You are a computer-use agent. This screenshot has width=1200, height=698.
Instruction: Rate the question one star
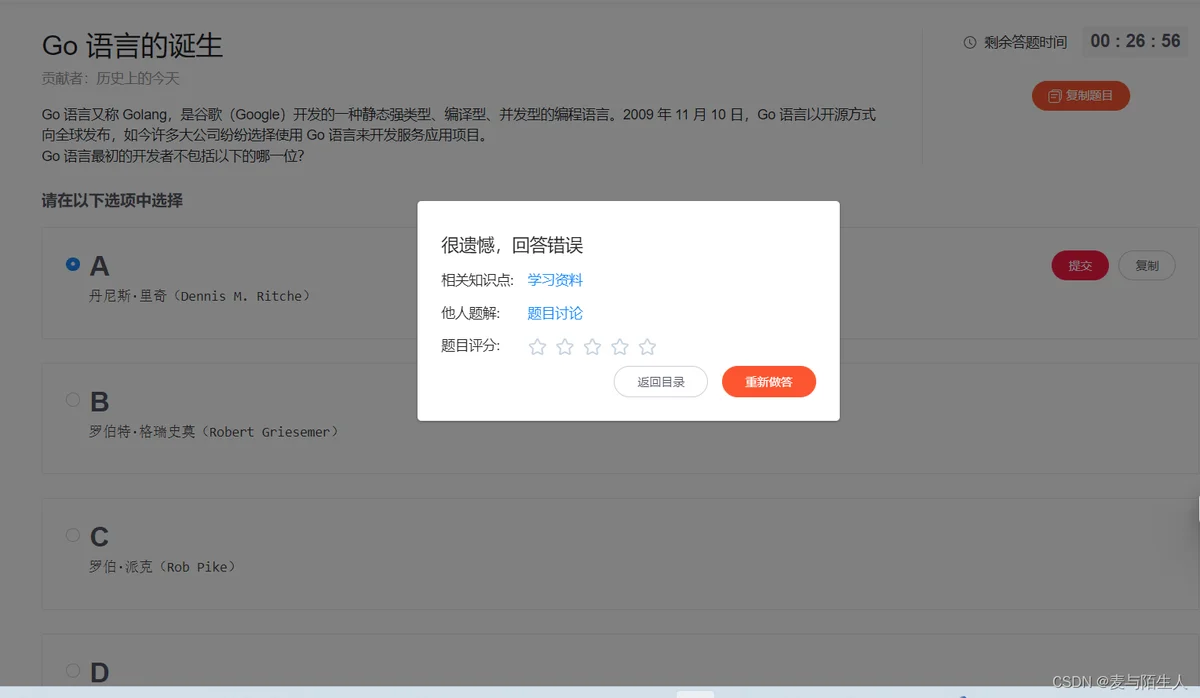tap(537, 347)
